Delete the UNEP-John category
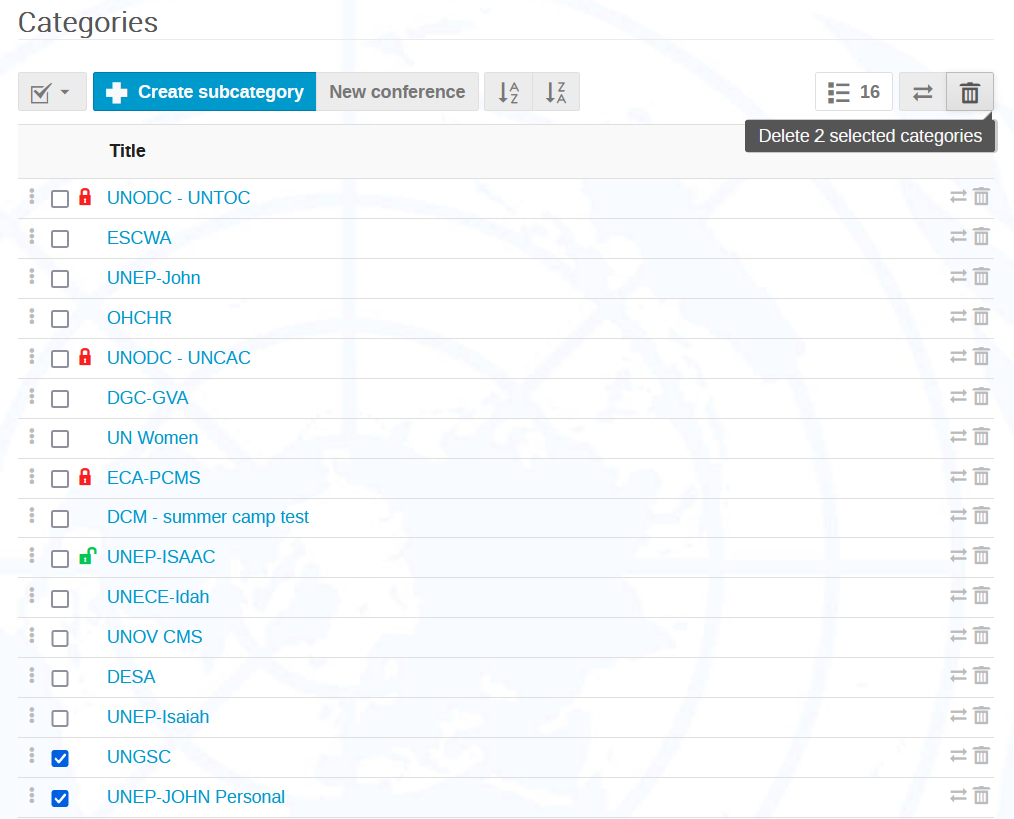 click(x=982, y=277)
